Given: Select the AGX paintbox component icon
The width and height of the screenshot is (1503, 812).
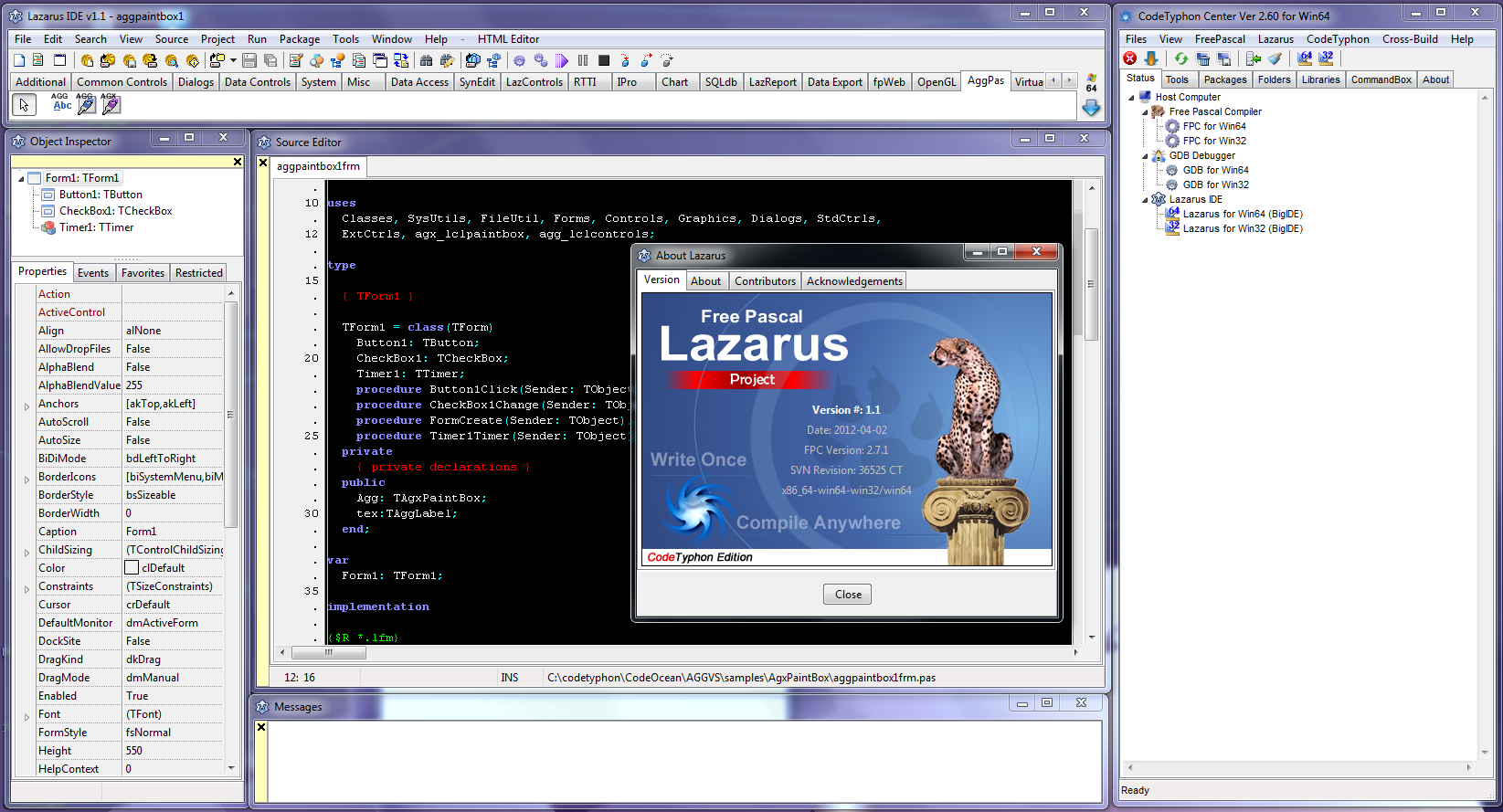Looking at the screenshot, I should point(111,103).
